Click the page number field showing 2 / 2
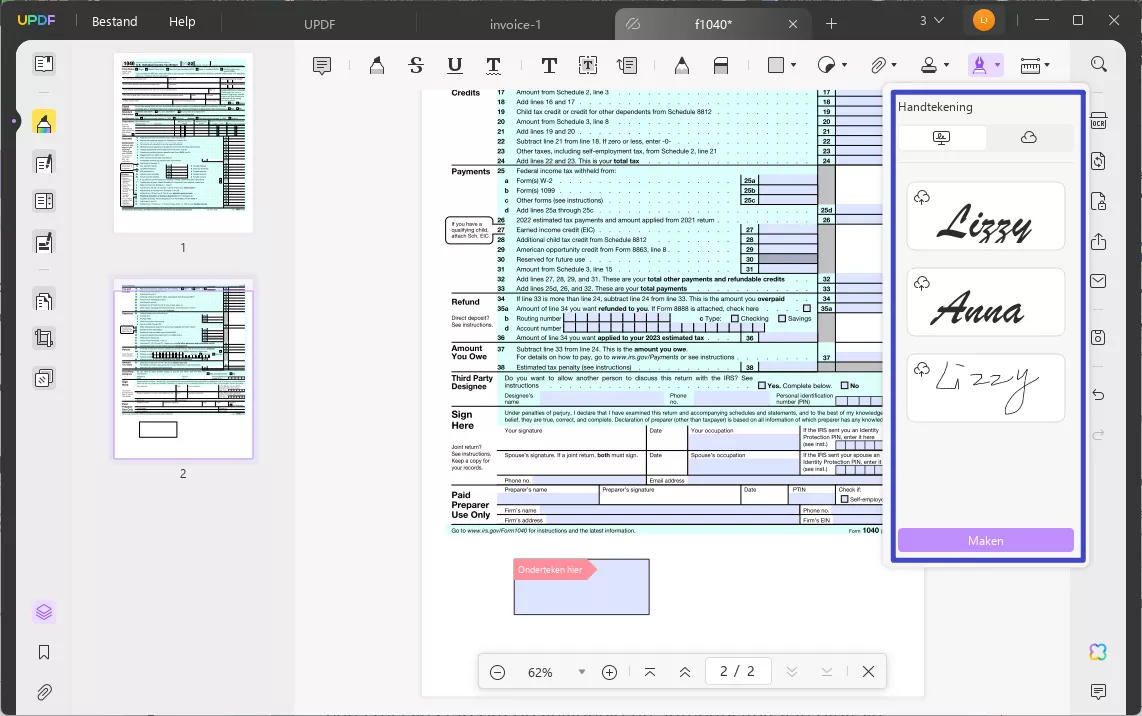 click(x=737, y=672)
